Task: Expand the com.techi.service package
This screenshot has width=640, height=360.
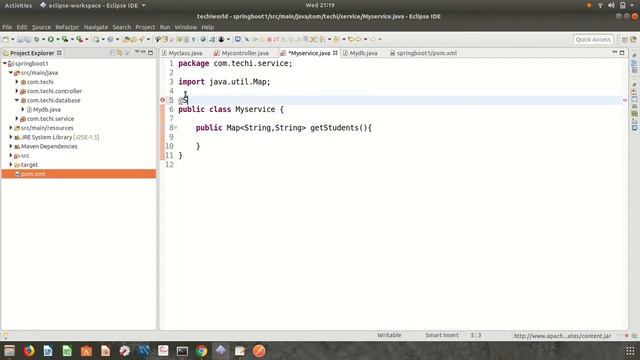Action: pyautogui.click(x=17, y=118)
